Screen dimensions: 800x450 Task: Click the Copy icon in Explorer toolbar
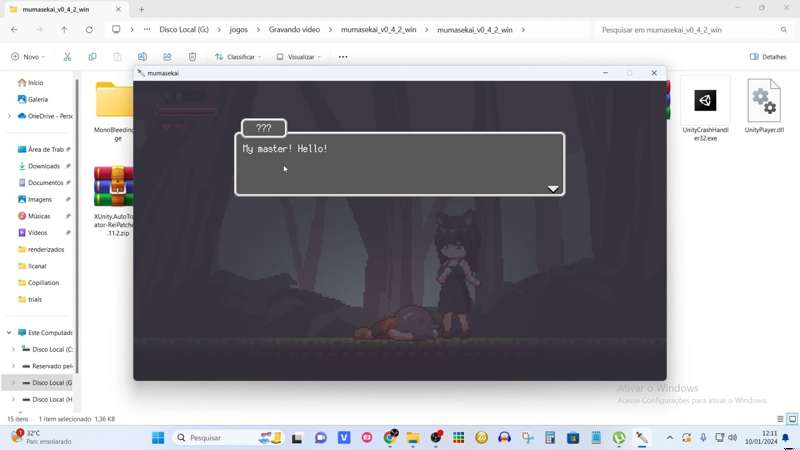click(x=92, y=57)
